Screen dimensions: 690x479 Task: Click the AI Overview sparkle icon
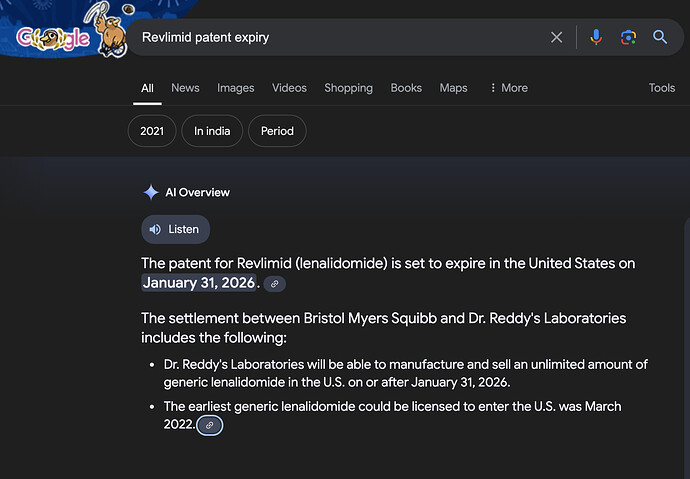coord(151,192)
